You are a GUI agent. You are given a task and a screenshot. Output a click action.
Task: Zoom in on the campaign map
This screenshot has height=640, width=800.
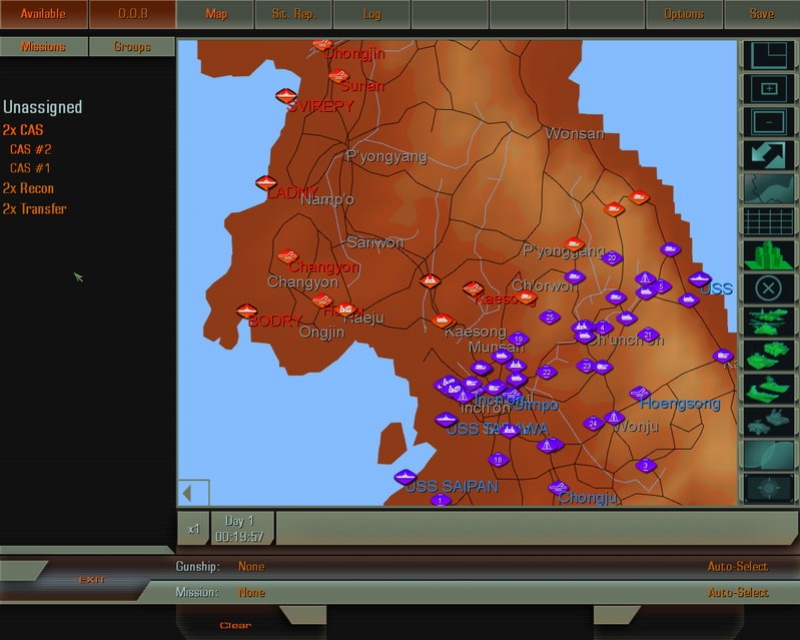tap(768, 89)
